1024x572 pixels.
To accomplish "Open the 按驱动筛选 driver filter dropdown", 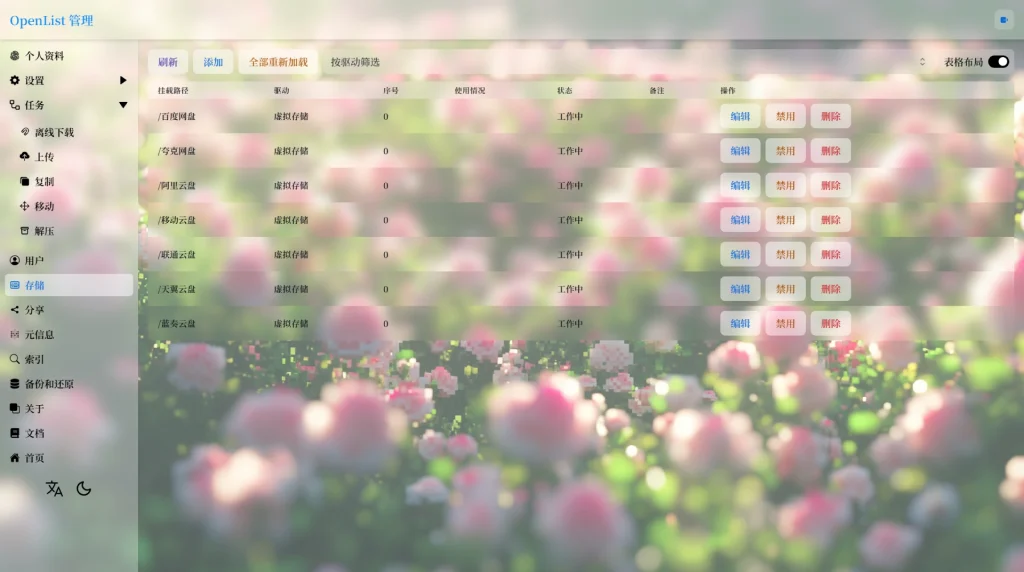I will click(630, 62).
